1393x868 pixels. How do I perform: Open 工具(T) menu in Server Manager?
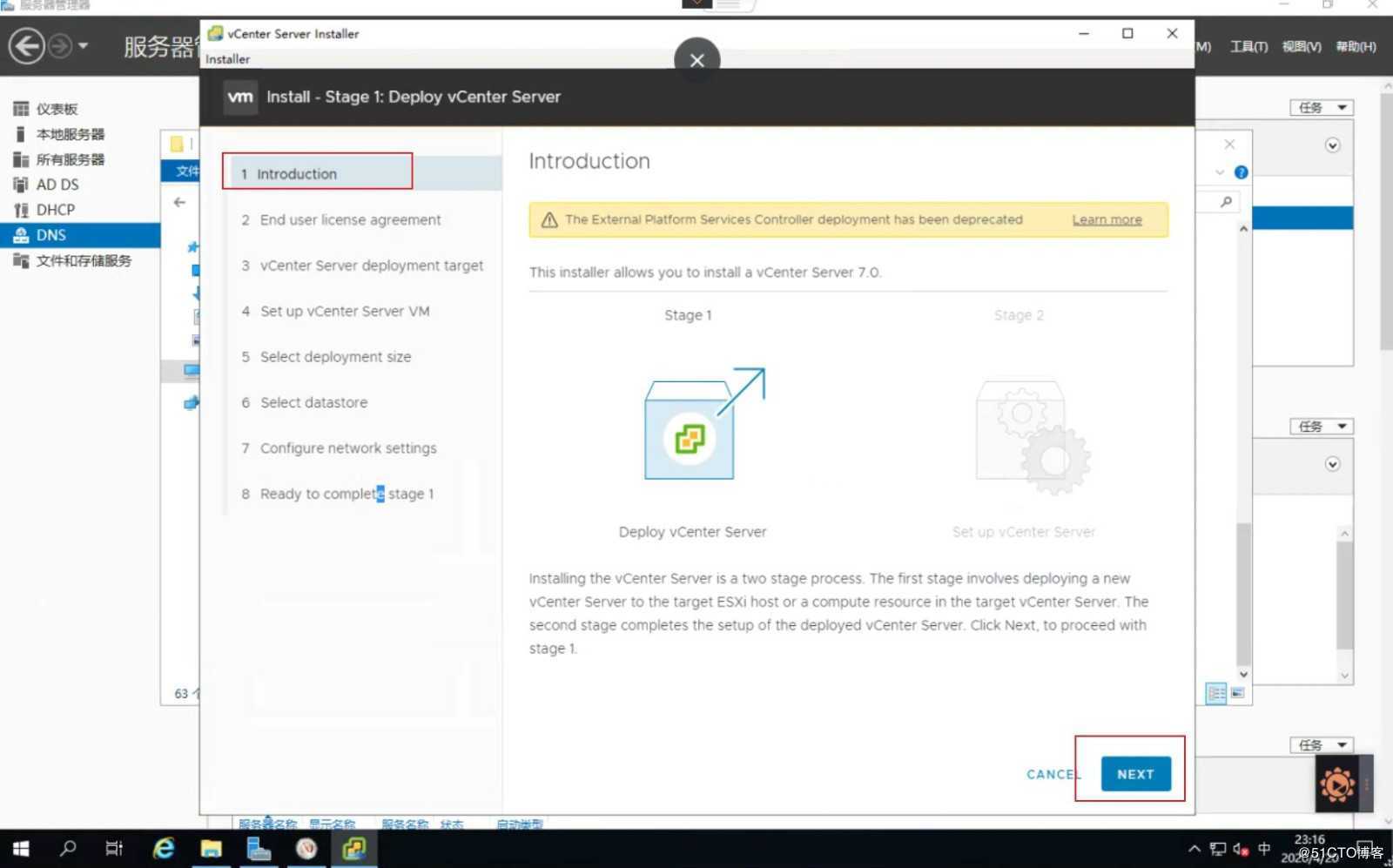(1248, 46)
